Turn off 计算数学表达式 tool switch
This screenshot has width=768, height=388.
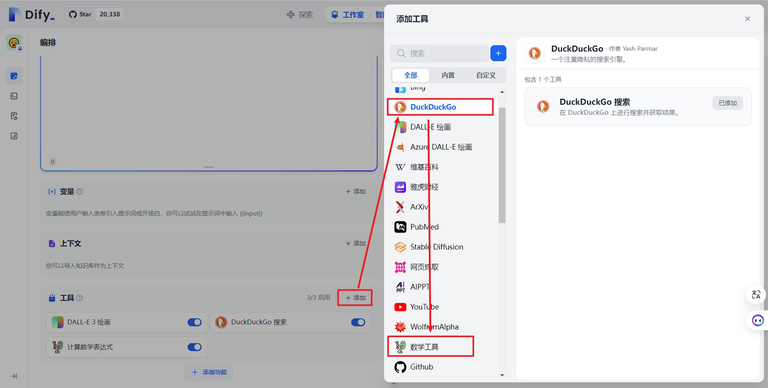[x=194, y=347]
